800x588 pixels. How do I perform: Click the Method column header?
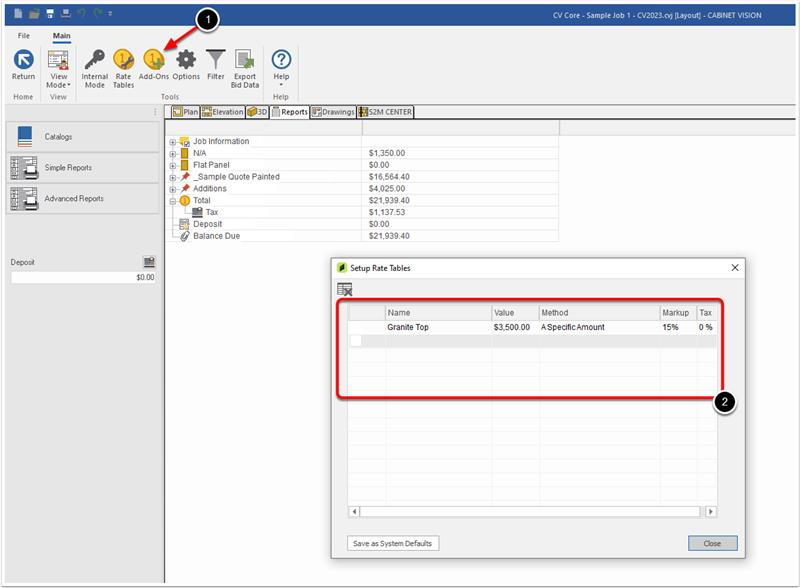point(599,312)
